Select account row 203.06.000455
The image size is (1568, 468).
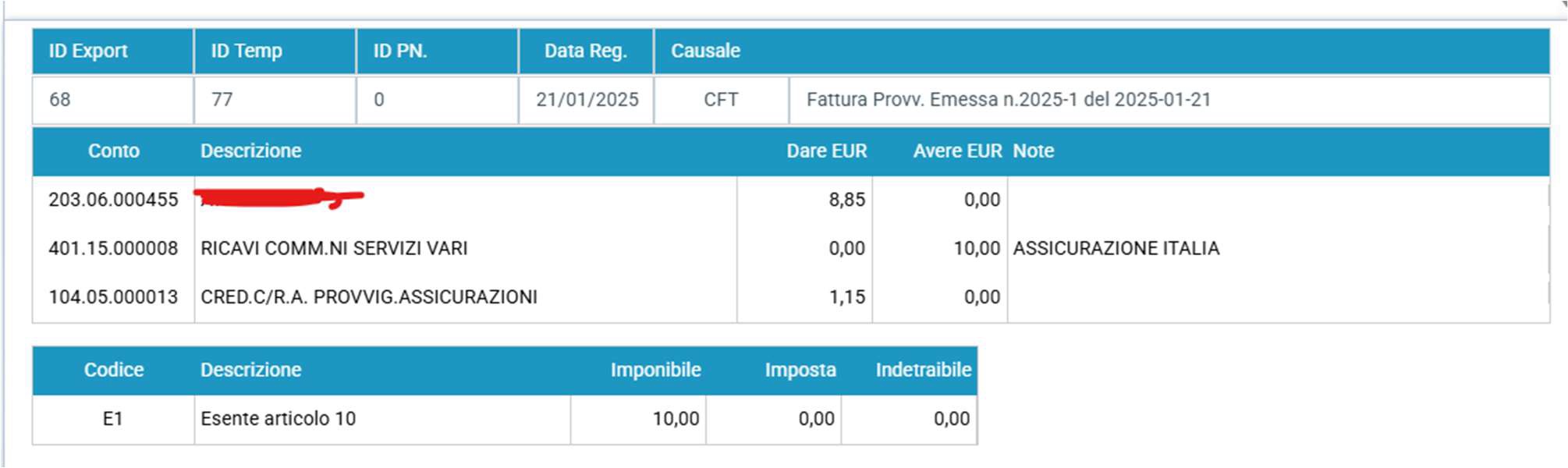click(791, 200)
